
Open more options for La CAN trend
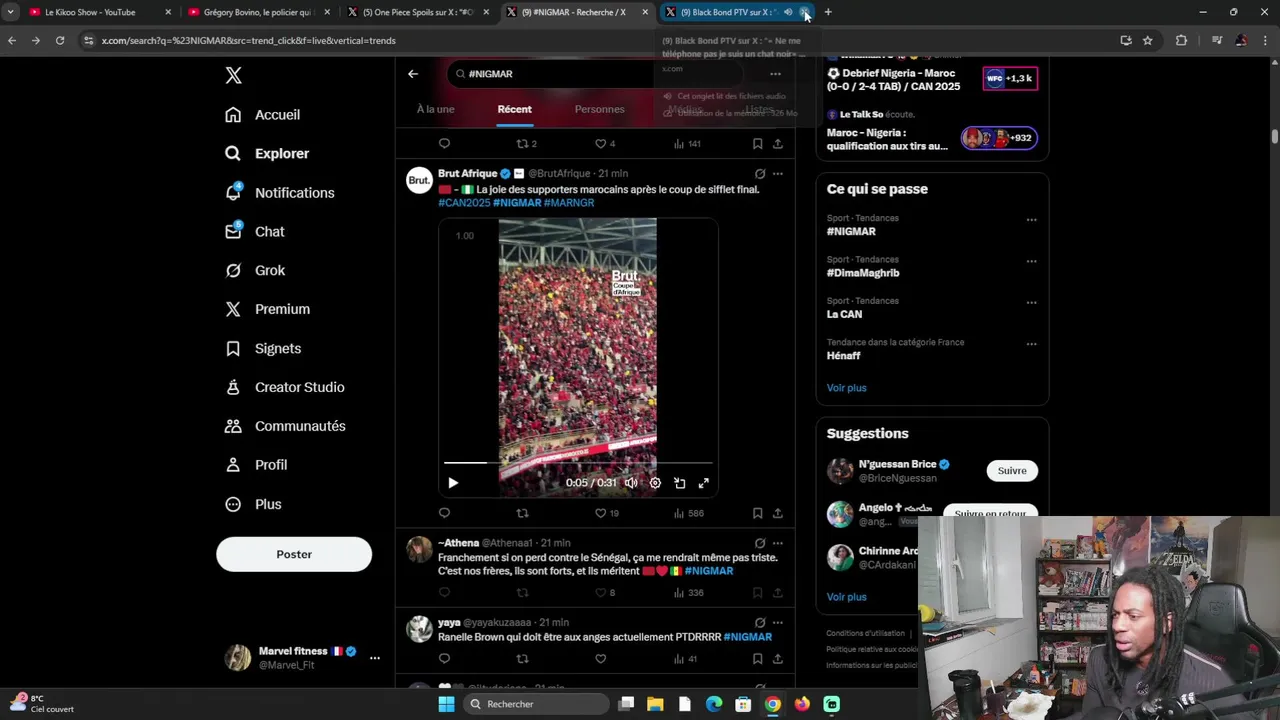click(1031, 303)
